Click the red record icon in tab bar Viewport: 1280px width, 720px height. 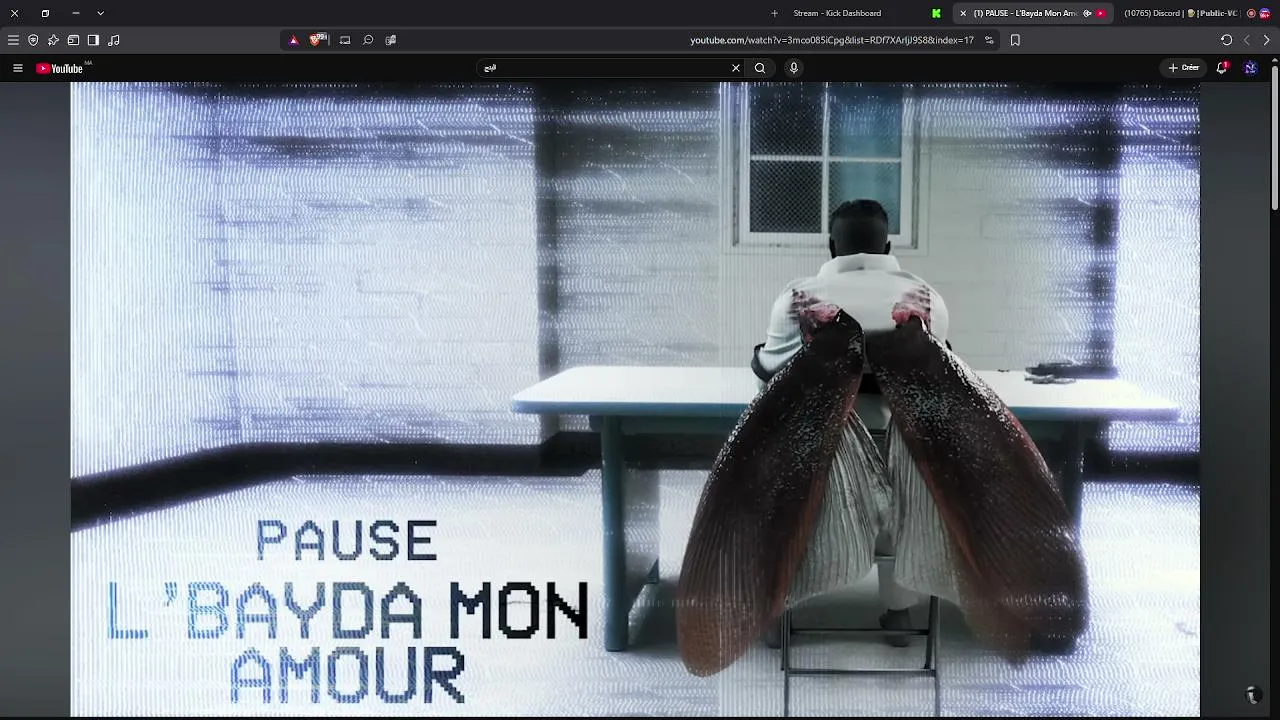[x=1251, y=13]
